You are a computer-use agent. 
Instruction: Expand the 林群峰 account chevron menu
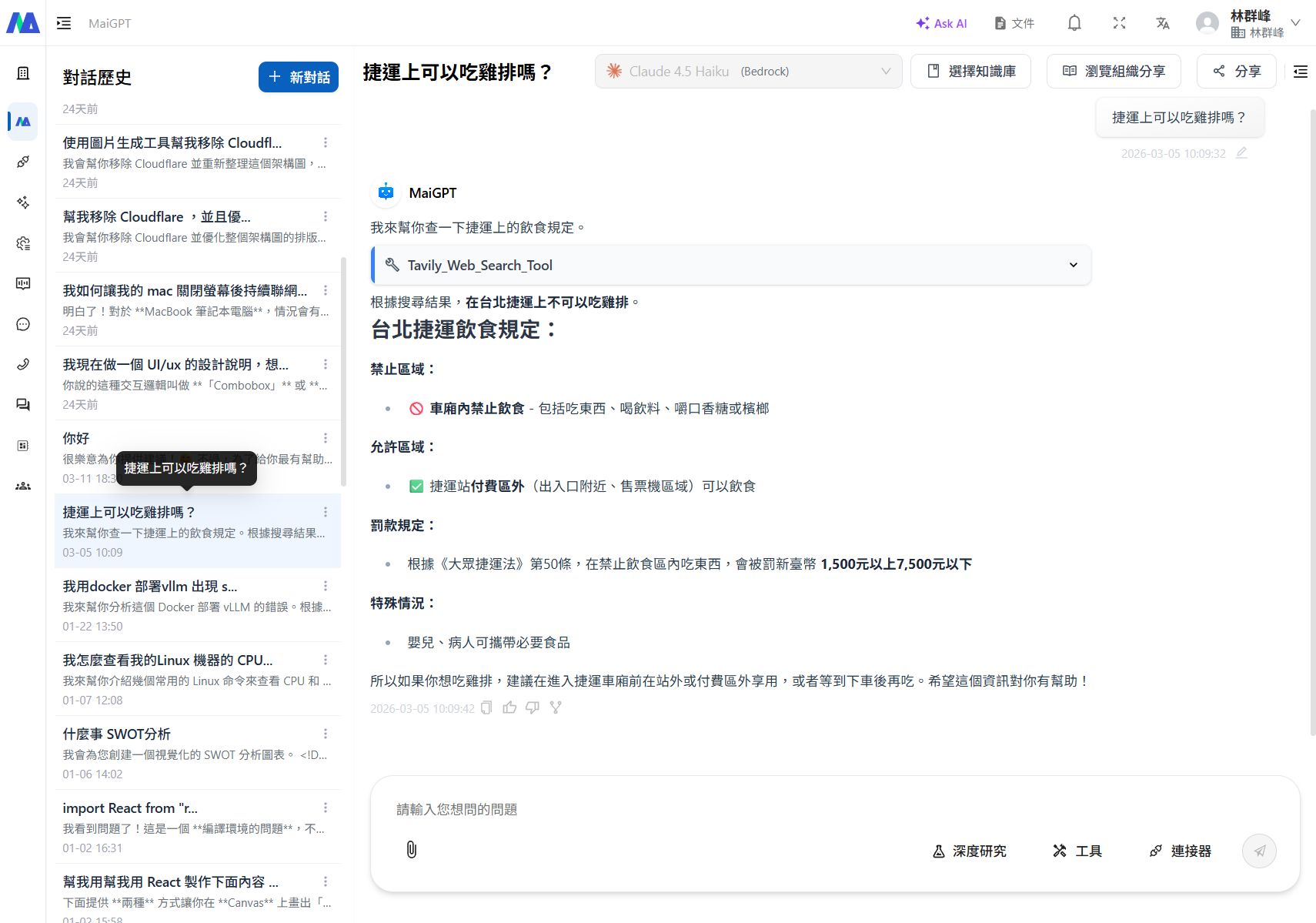pos(1296,22)
